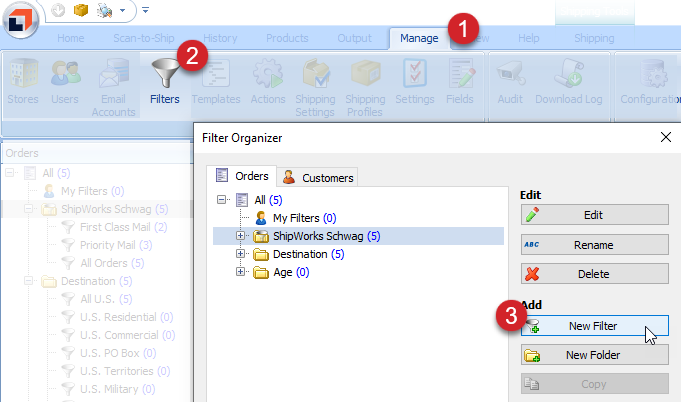Open Shipping Profiles
681x402 pixels.
[365, 88]
